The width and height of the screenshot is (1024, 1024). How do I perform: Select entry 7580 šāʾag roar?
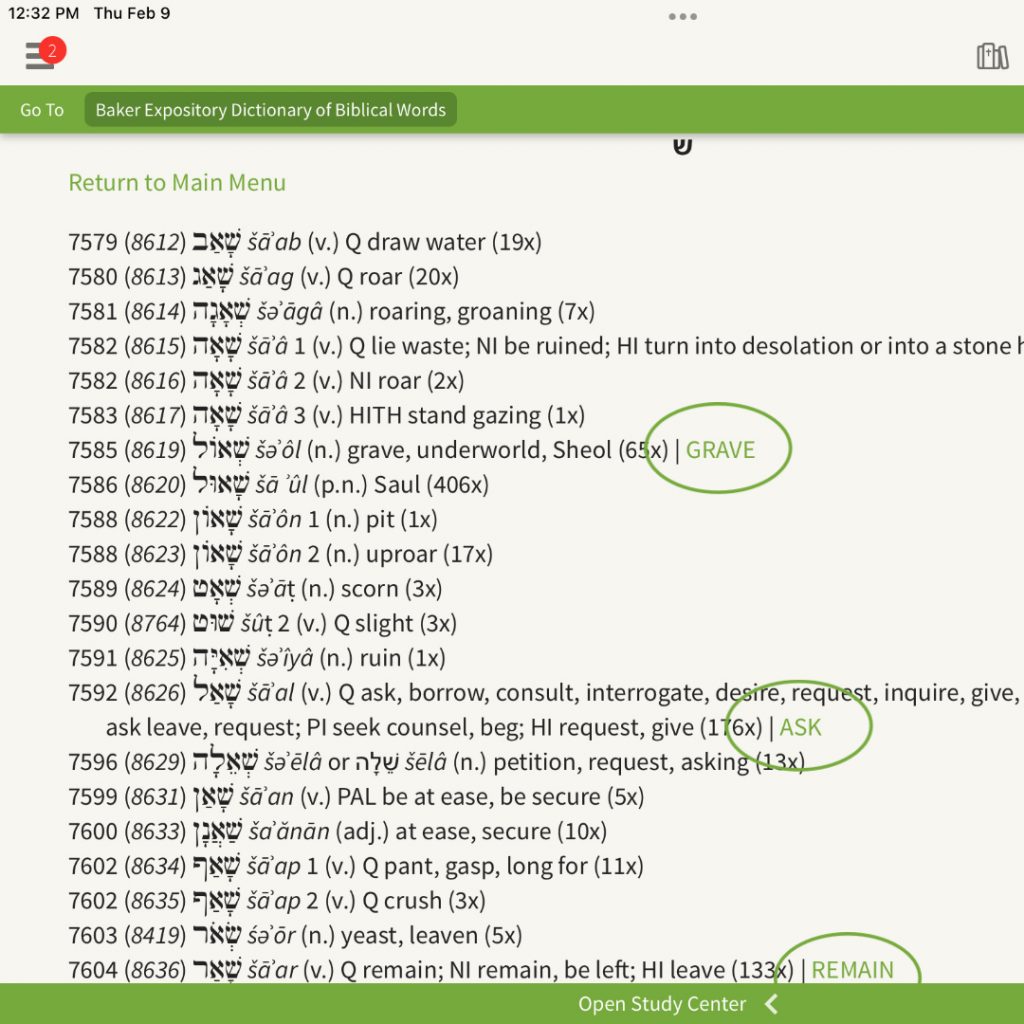pyautogui.click(x=264, y=277)
